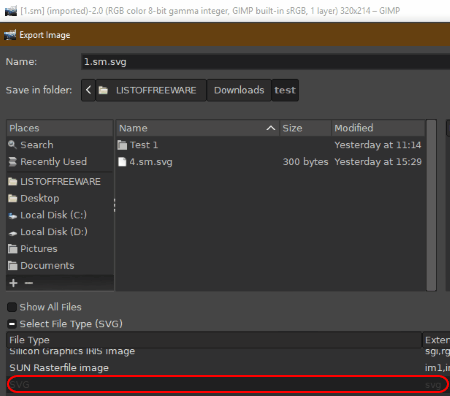Viewport: 450px width, 396px height.
Task: Enable the Show All Files checkbox
Action: point(12,307)
